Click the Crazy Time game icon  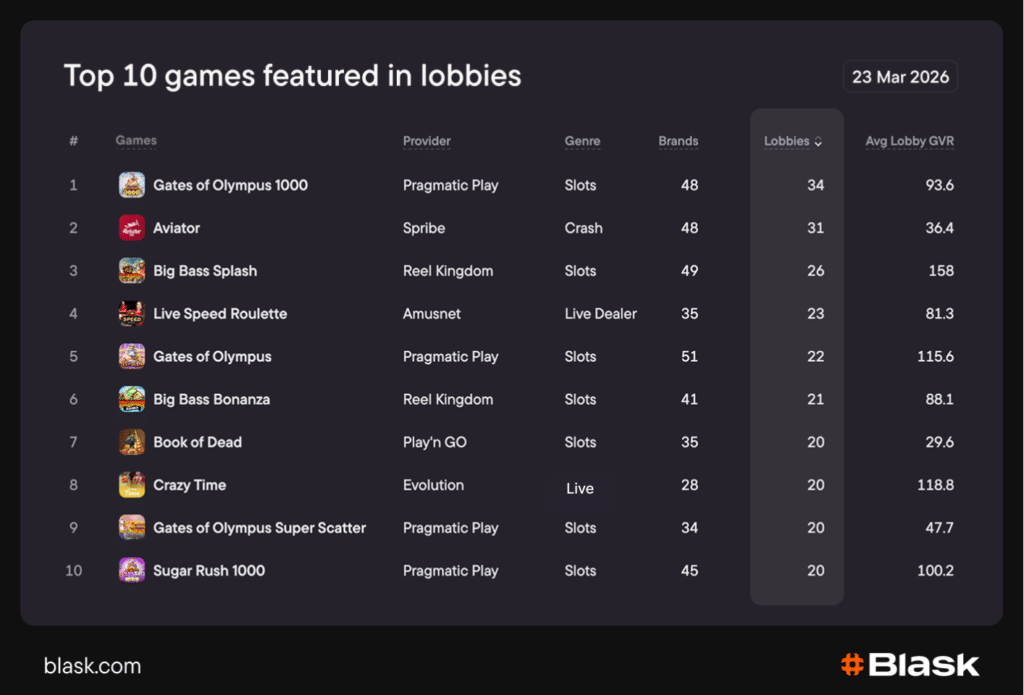132,485
